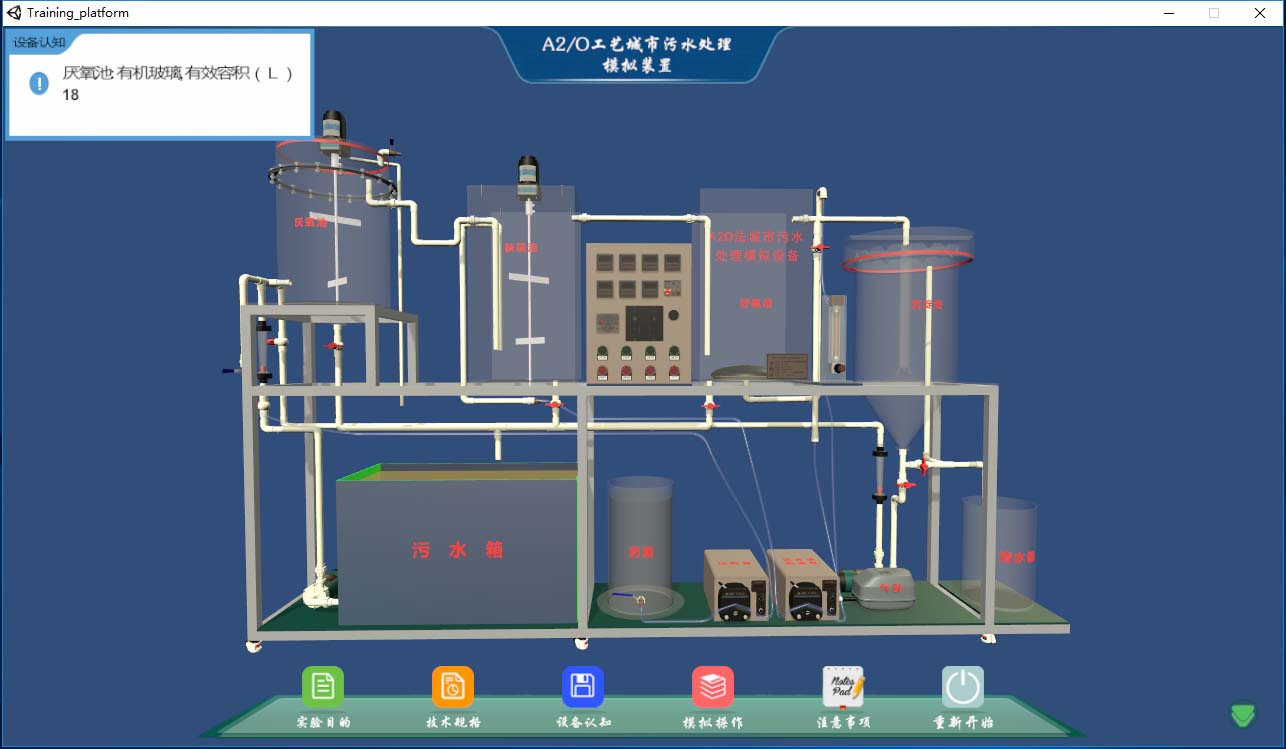Click the blue info icon in 设备认知 popup

point(39,83)
